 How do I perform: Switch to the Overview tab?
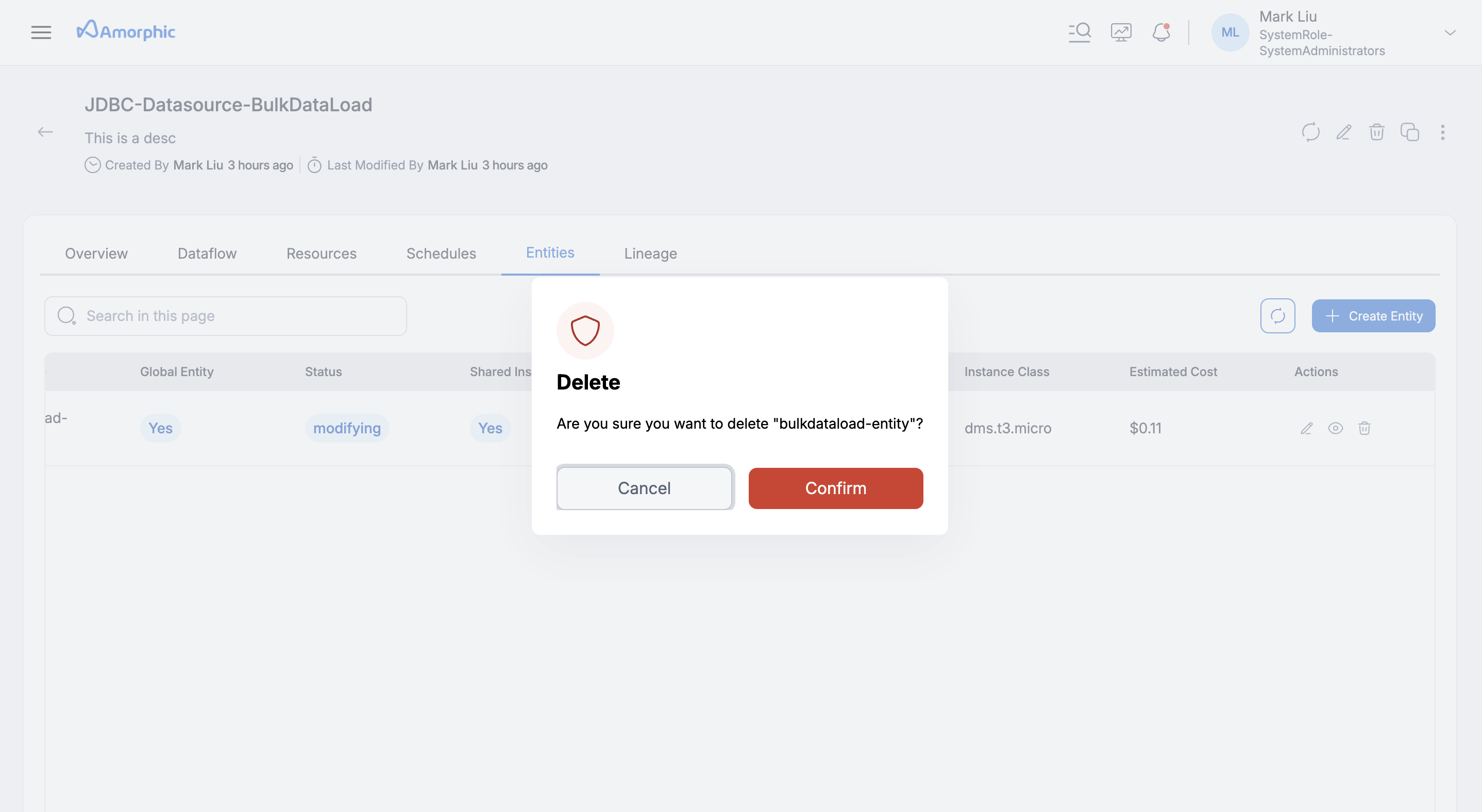pos(96,253)
